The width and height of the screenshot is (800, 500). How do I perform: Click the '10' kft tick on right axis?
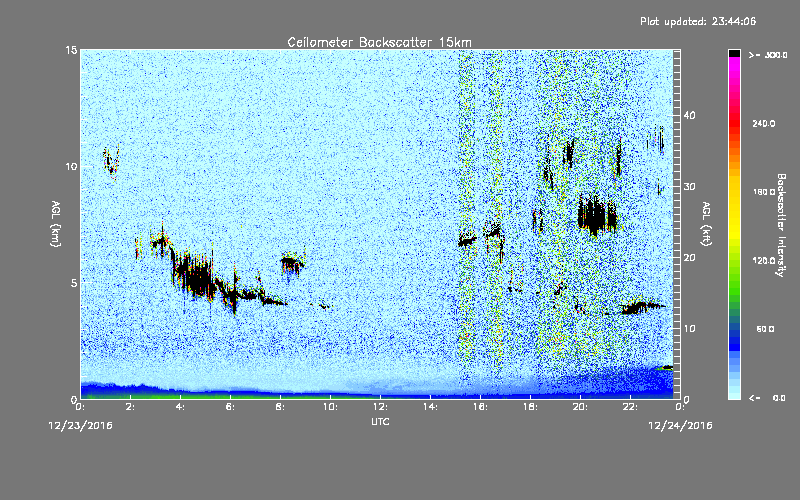tap(689, 329)
